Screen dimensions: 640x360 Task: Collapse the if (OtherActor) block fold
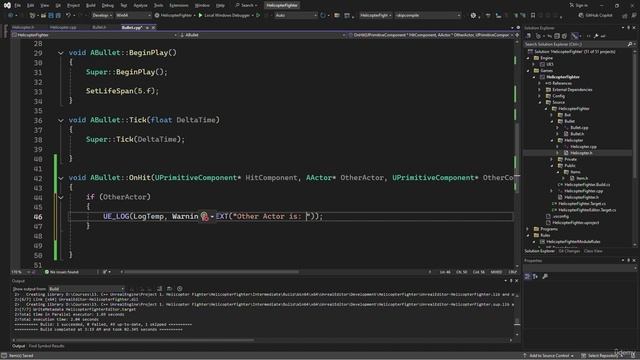point(61,197)
